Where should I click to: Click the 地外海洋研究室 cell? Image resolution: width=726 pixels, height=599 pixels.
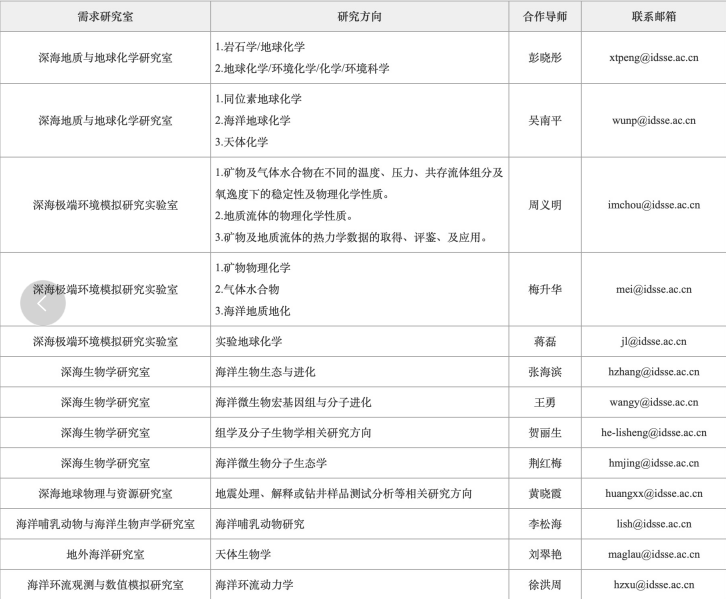click(106, 555)
